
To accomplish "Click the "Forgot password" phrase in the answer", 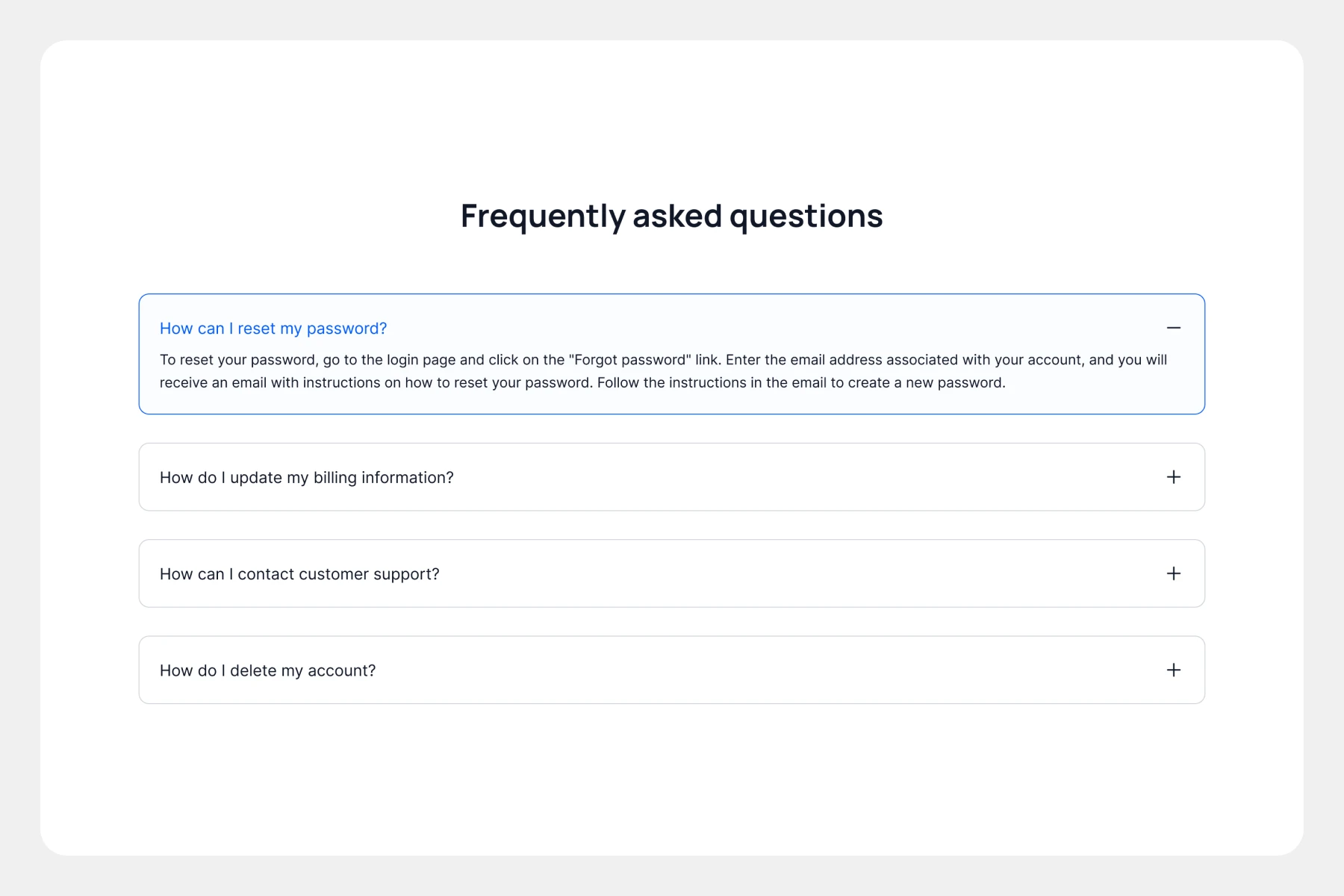I will (629, 360).
